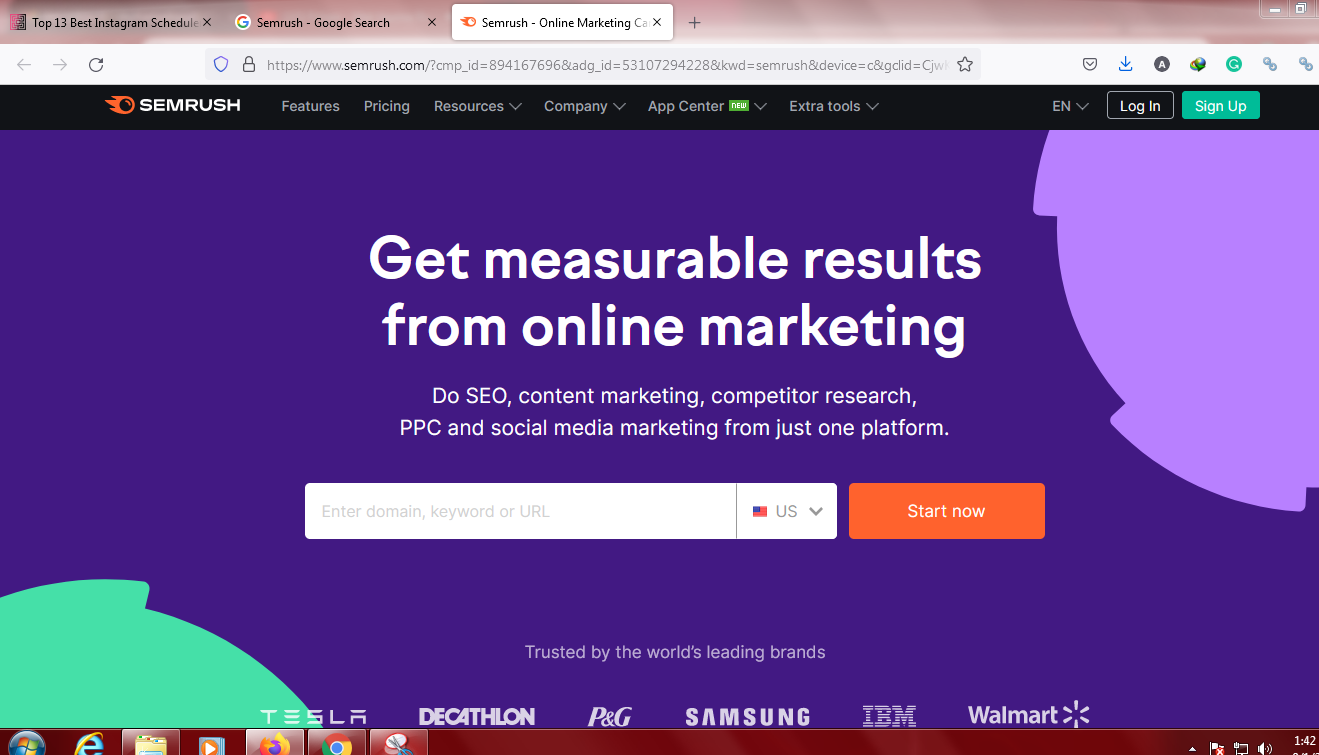
Task: Expand the Extra tools menu
Action: pyautogui.click(x=834, y=106)
